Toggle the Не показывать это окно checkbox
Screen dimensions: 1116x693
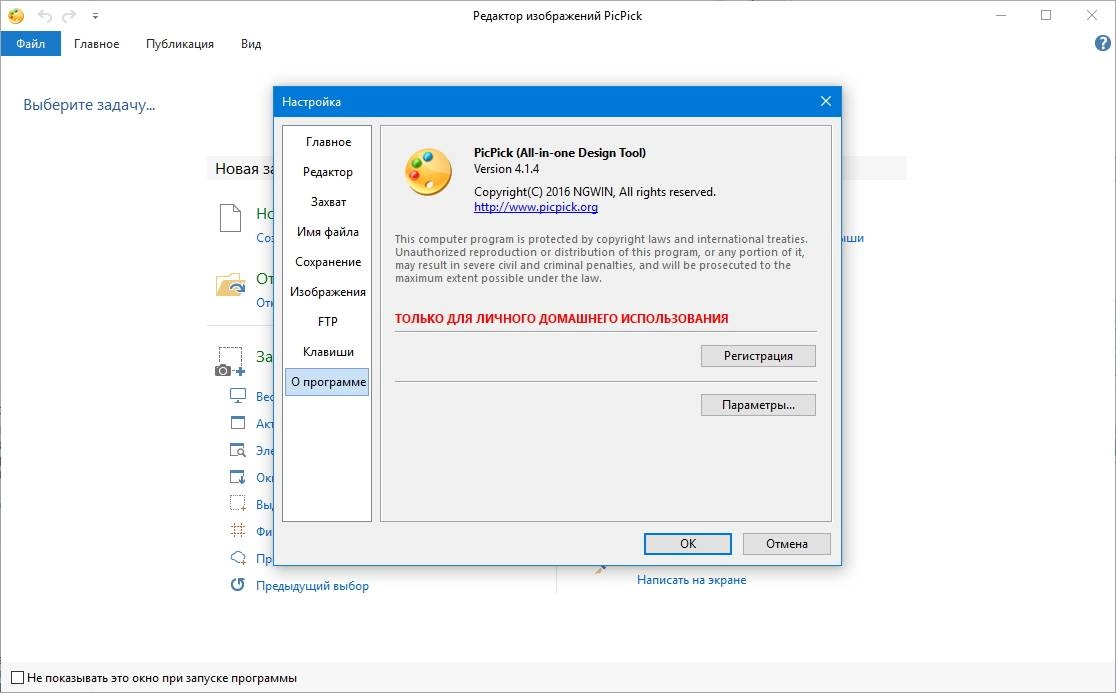click(x=18, y=677)
